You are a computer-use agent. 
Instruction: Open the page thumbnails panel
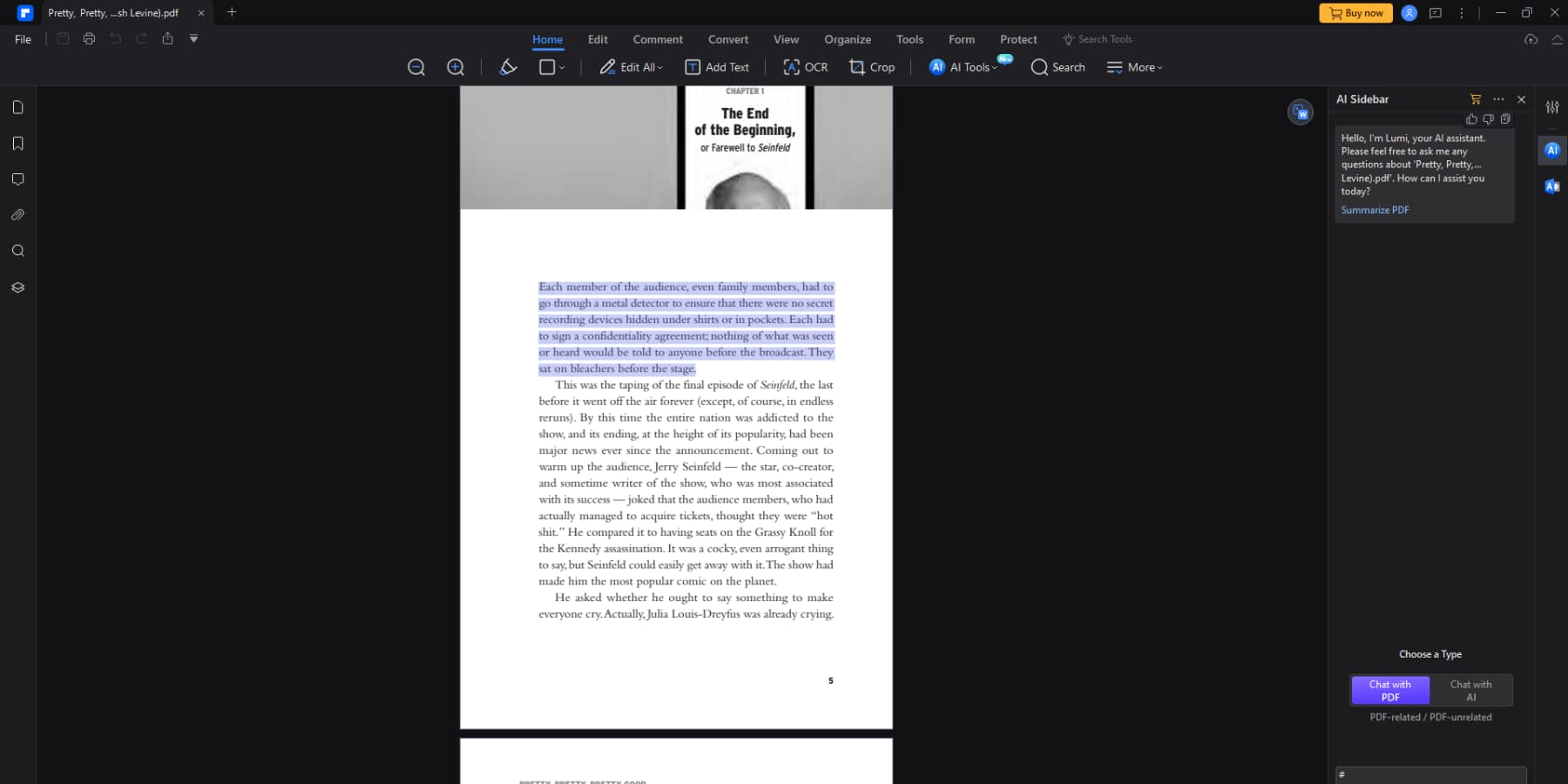click(17, 106)
